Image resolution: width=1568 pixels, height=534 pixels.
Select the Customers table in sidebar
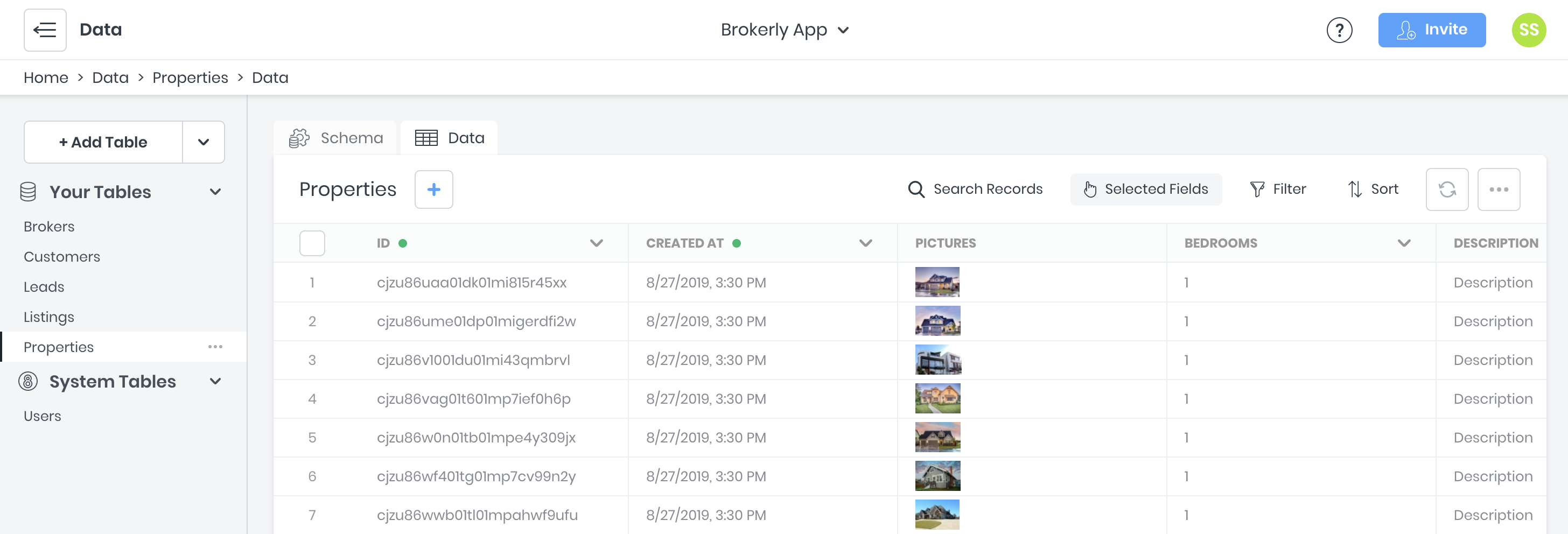point(62,257)
